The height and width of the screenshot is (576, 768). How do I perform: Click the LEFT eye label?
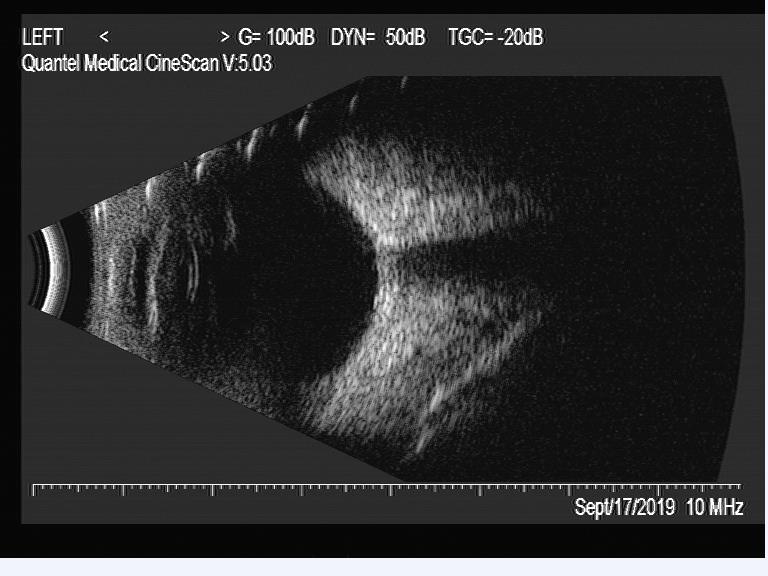coord(43,37)
